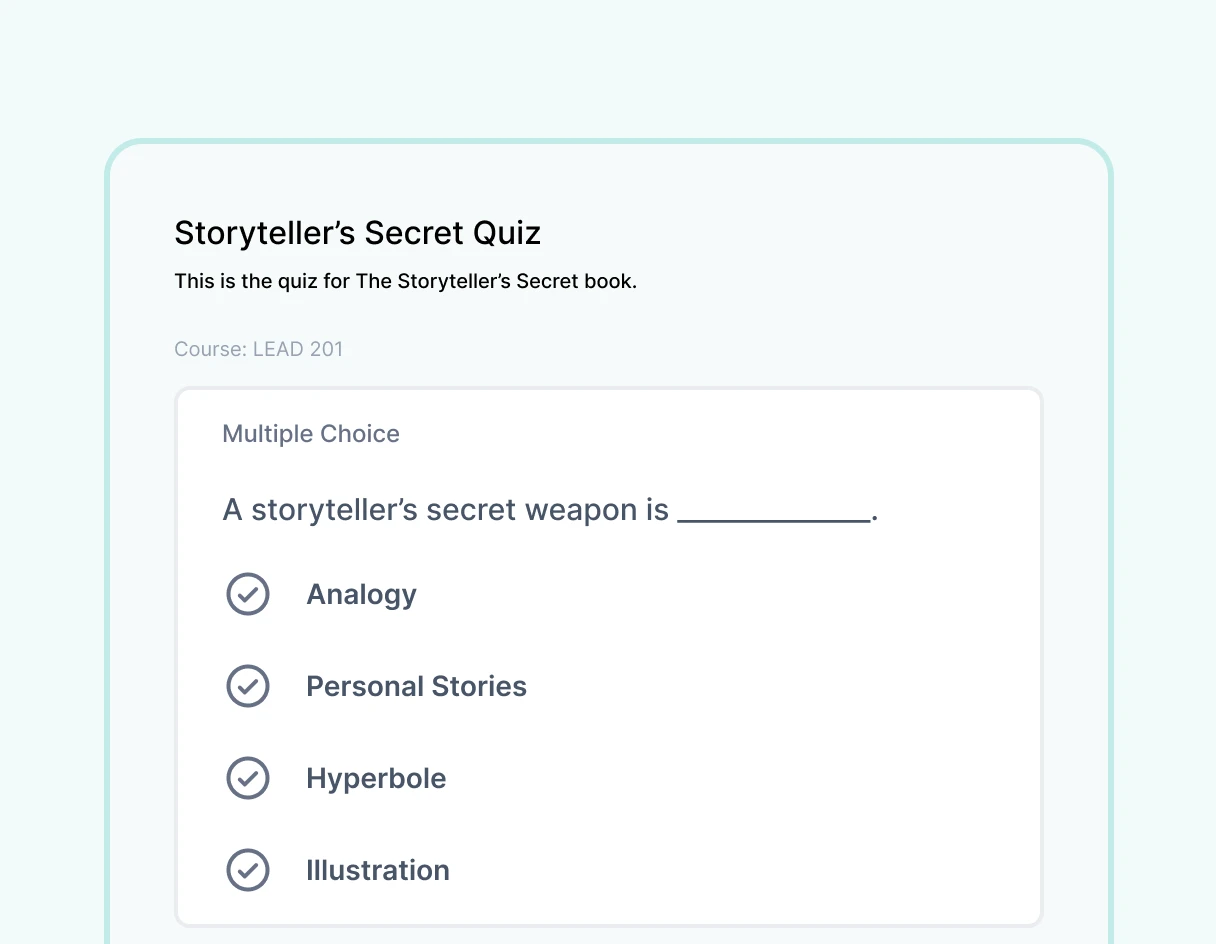
Task: Click the Storyteller's Secret Quiz title
Action: pyautogui.click(x=357, y=232)
